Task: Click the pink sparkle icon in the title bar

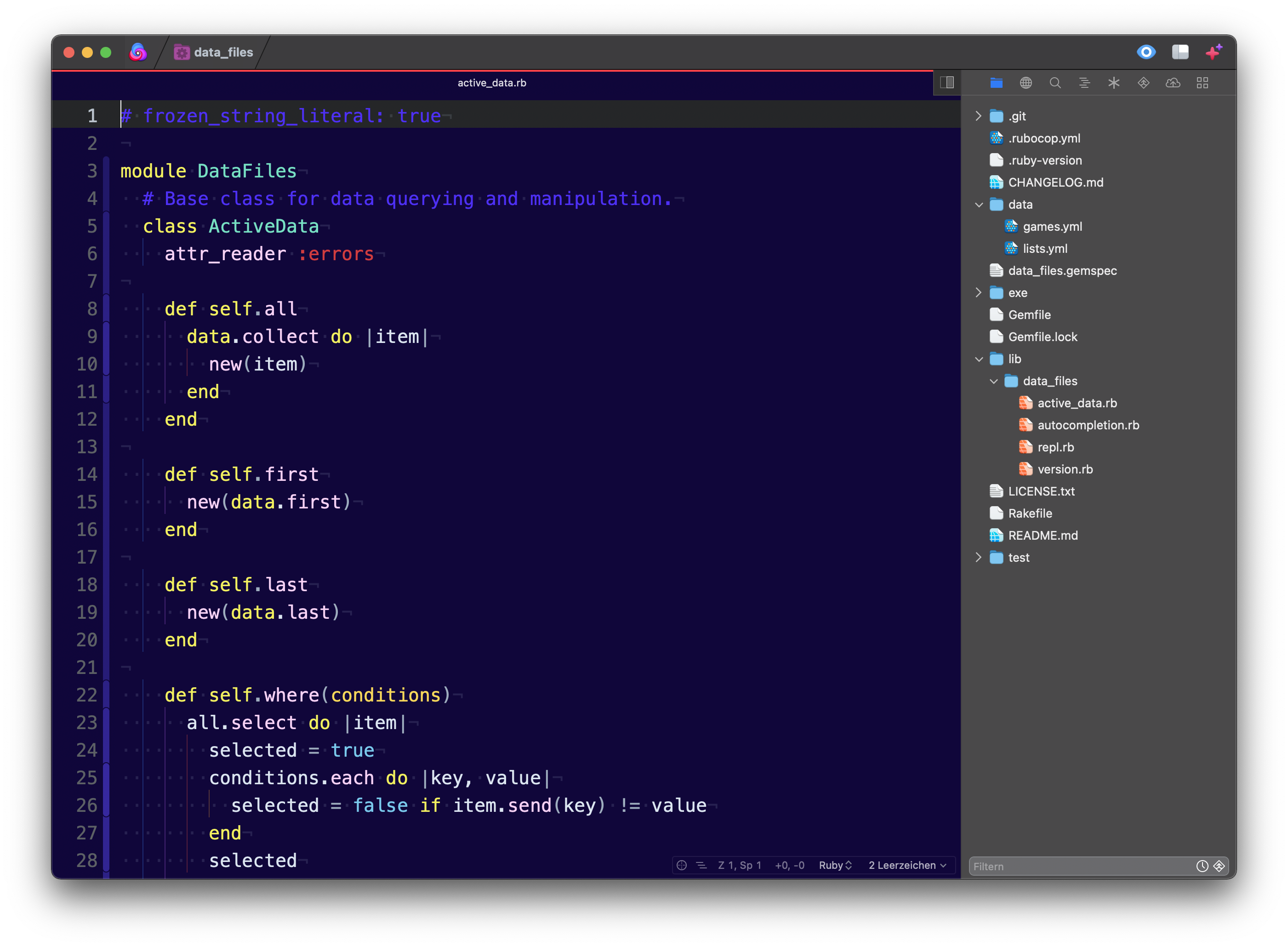Action: pyautogui.click(x=1214, y=52)
